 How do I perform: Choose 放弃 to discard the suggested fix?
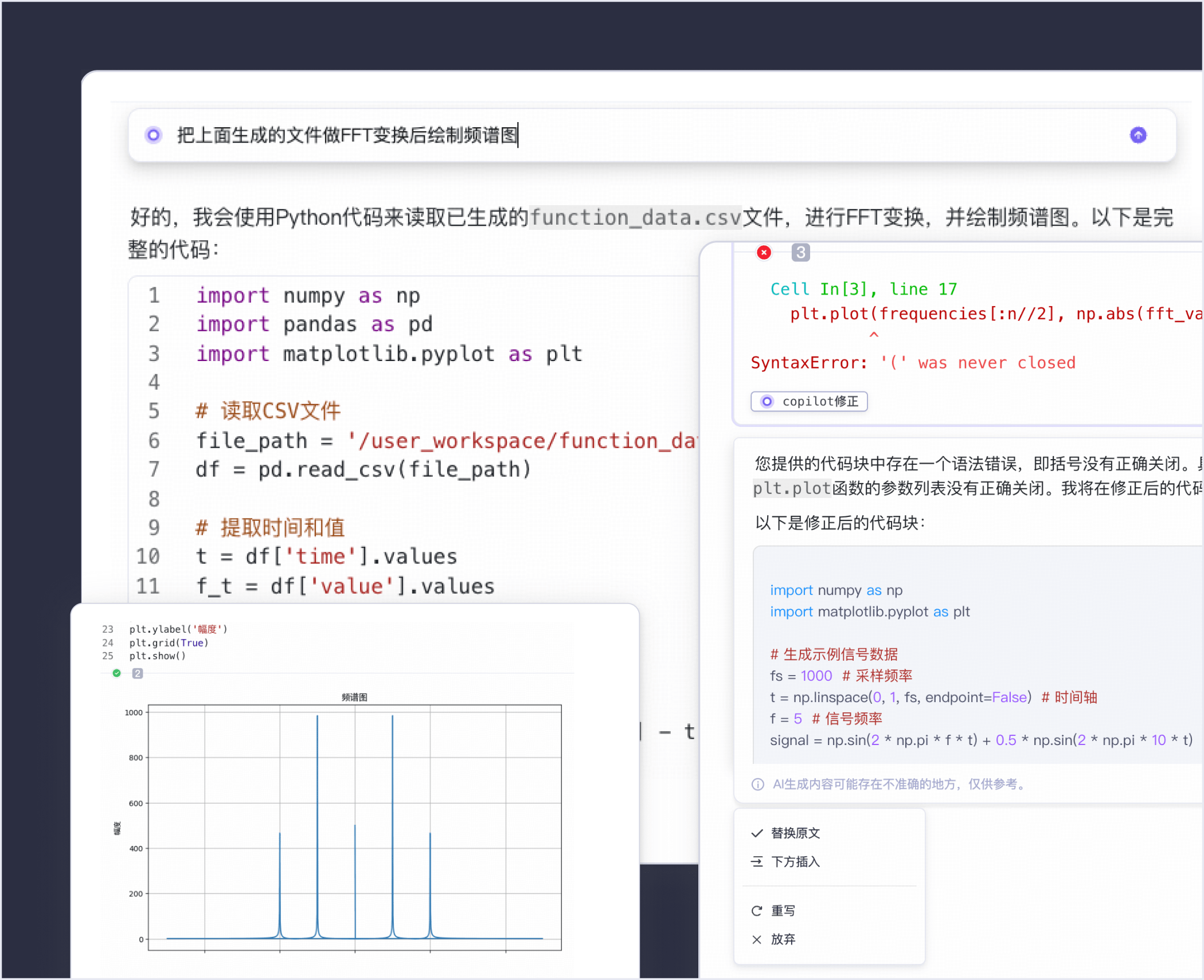tap(783, 939)
